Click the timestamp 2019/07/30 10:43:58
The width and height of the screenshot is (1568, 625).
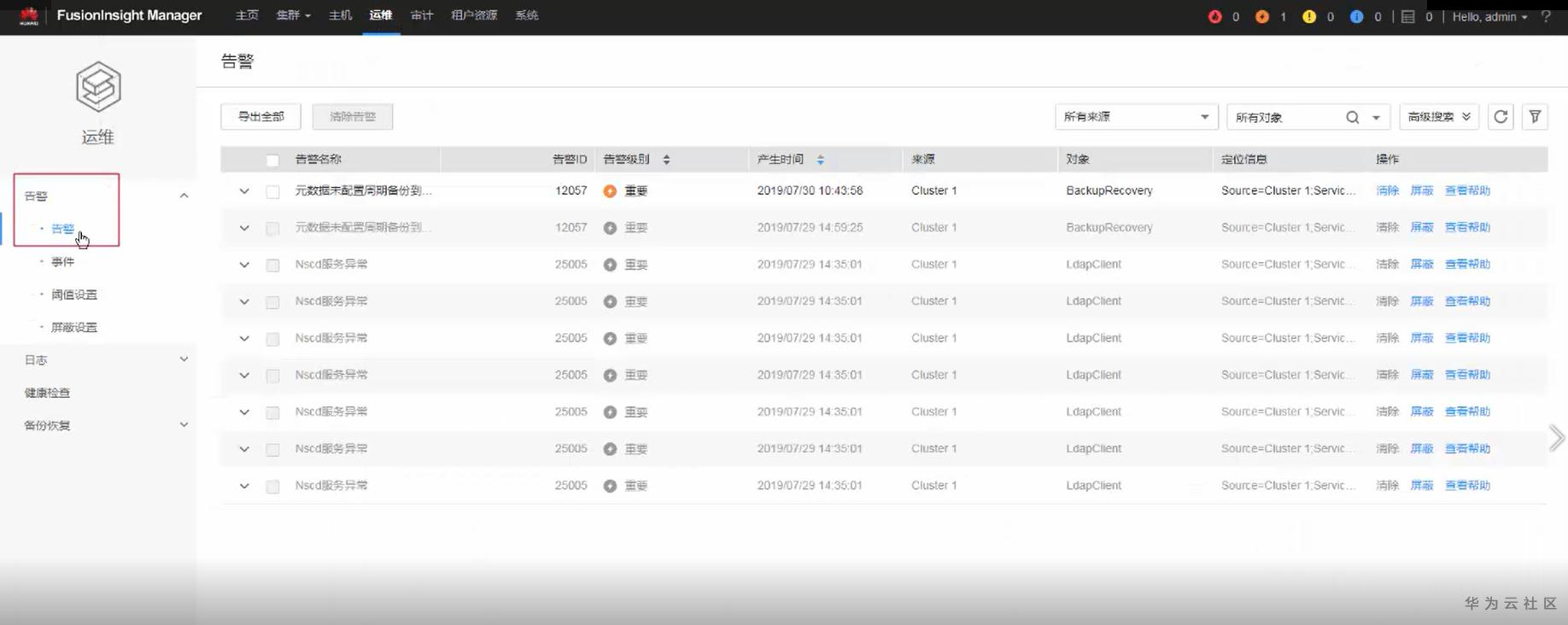tap(810, 190)
